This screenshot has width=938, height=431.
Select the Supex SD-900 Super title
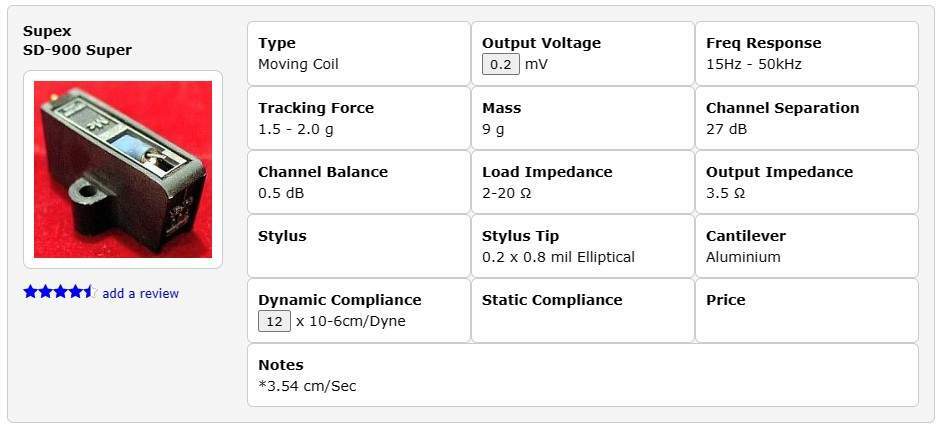tap(77, 41)
